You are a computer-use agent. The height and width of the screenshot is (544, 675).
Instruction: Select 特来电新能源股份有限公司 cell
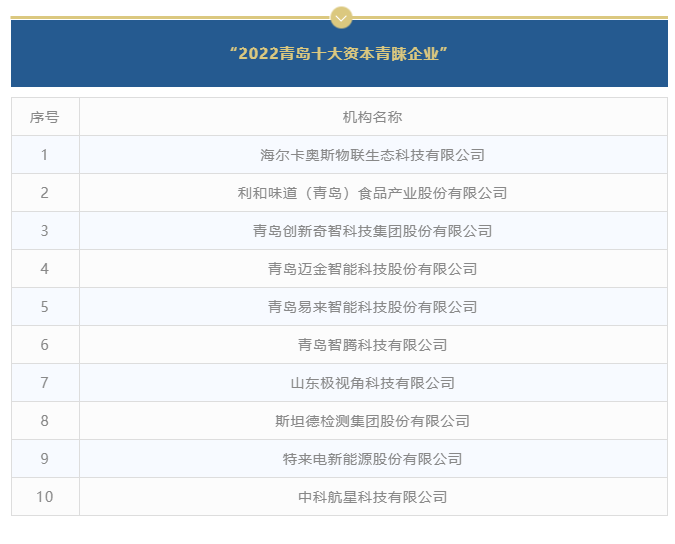pyautogui.click(x=373, y=459)
